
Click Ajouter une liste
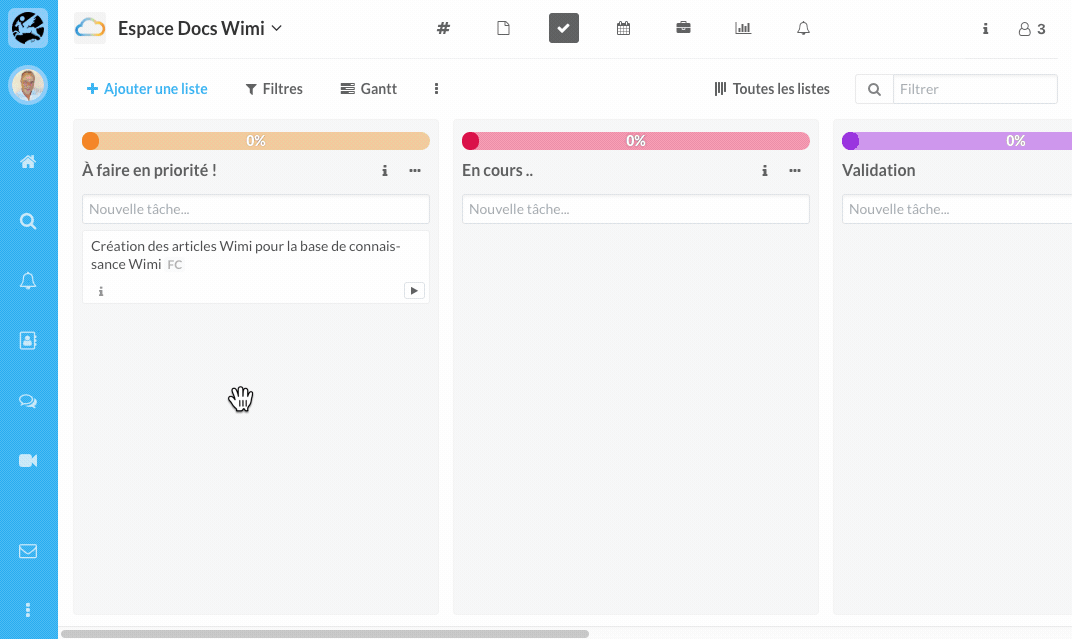pos(147,89)
